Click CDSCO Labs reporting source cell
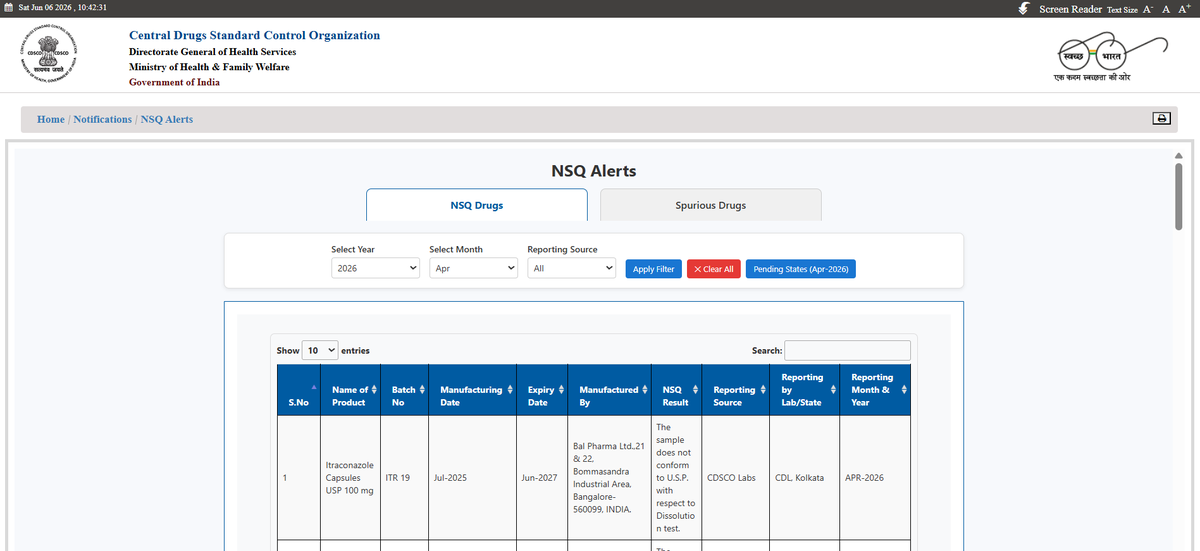Screen dimensions: 1200x551 click(733, 478)
